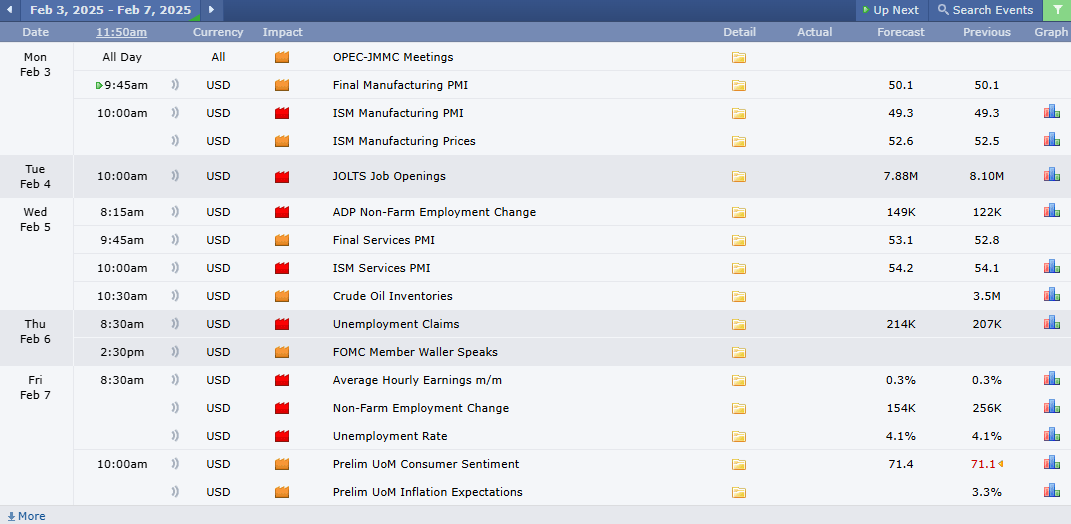The image size is (1071, 524).
Task: Show graph for Non-Farm Employment Change
Action: click(x=1051, y=407)
